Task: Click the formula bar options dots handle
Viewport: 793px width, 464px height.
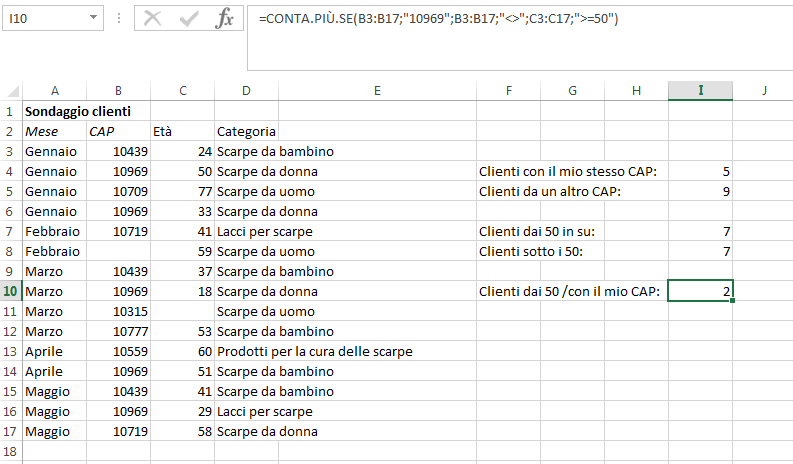Action: click(x=119, y=19)
